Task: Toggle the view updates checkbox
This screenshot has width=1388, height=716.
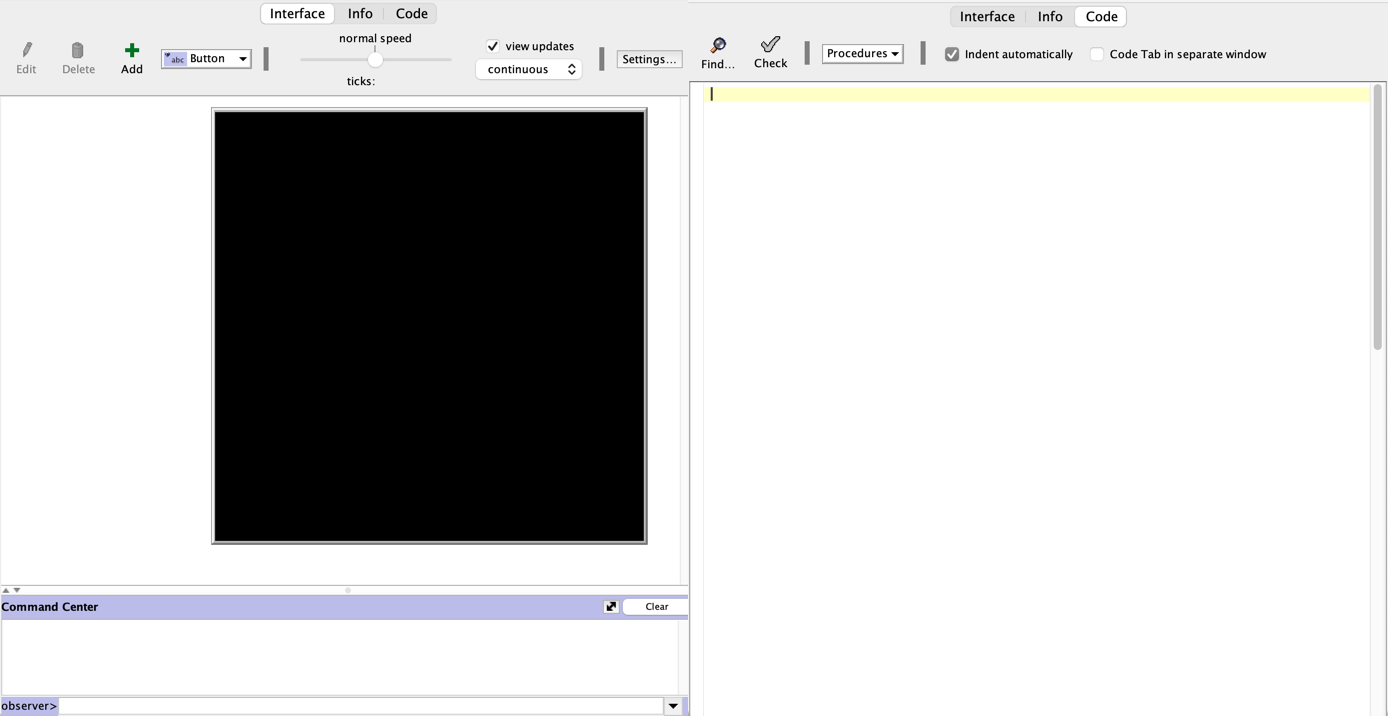Action: 493,46
